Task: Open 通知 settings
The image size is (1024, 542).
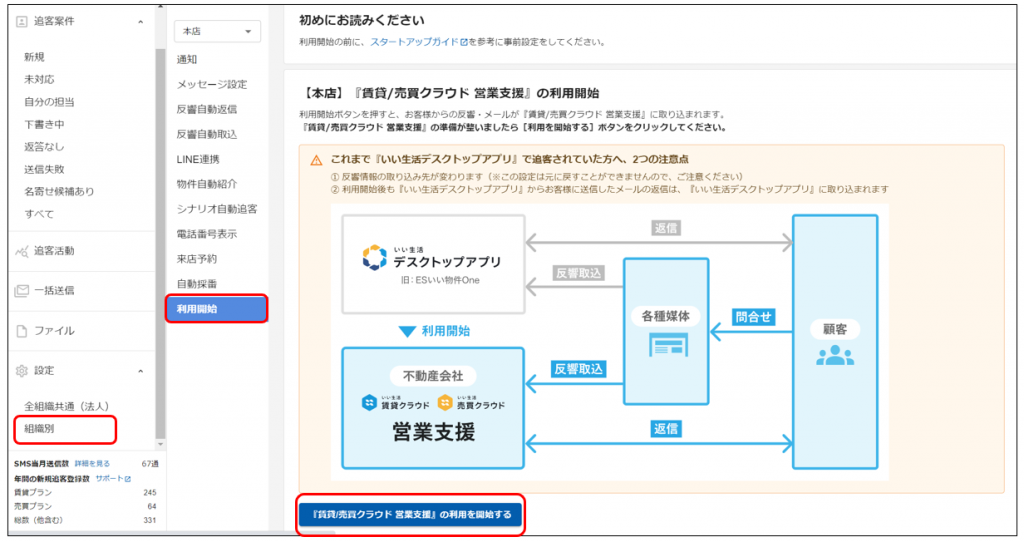Action: click(187, 59)
